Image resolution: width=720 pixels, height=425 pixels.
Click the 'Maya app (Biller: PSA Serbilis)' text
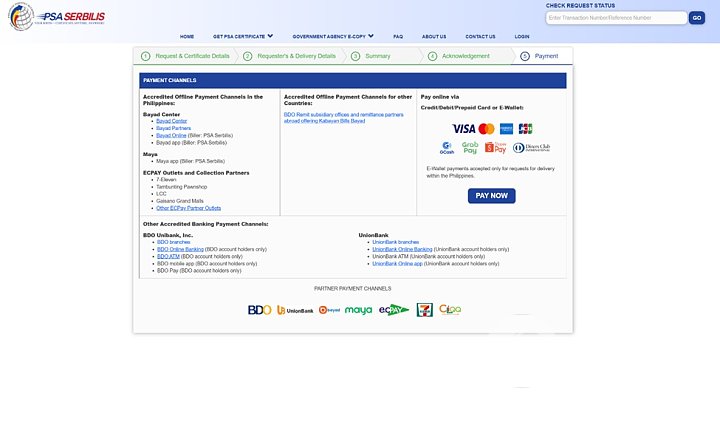tap(190, 161)
